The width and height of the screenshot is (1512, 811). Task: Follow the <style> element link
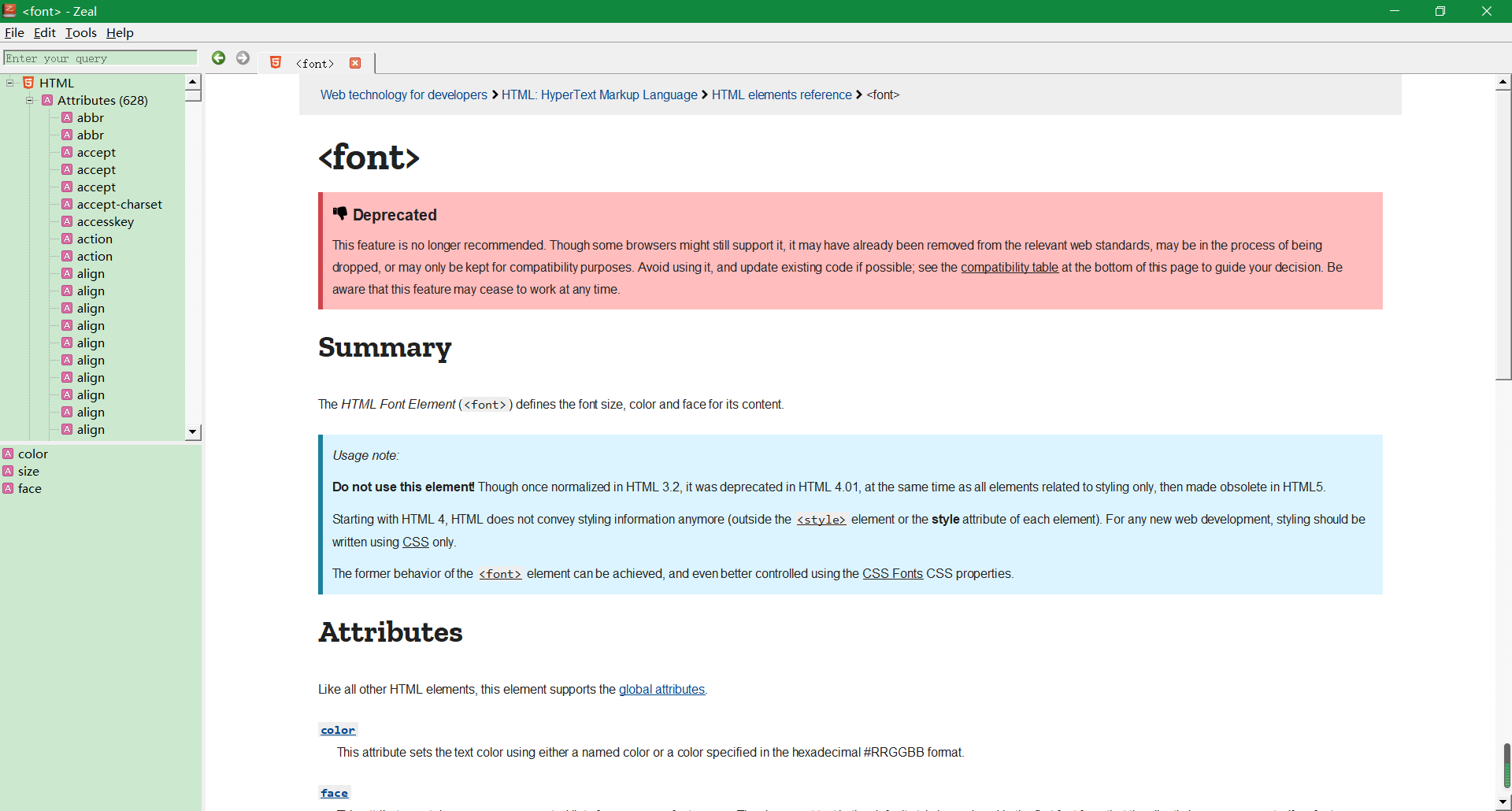pos(821,520)
